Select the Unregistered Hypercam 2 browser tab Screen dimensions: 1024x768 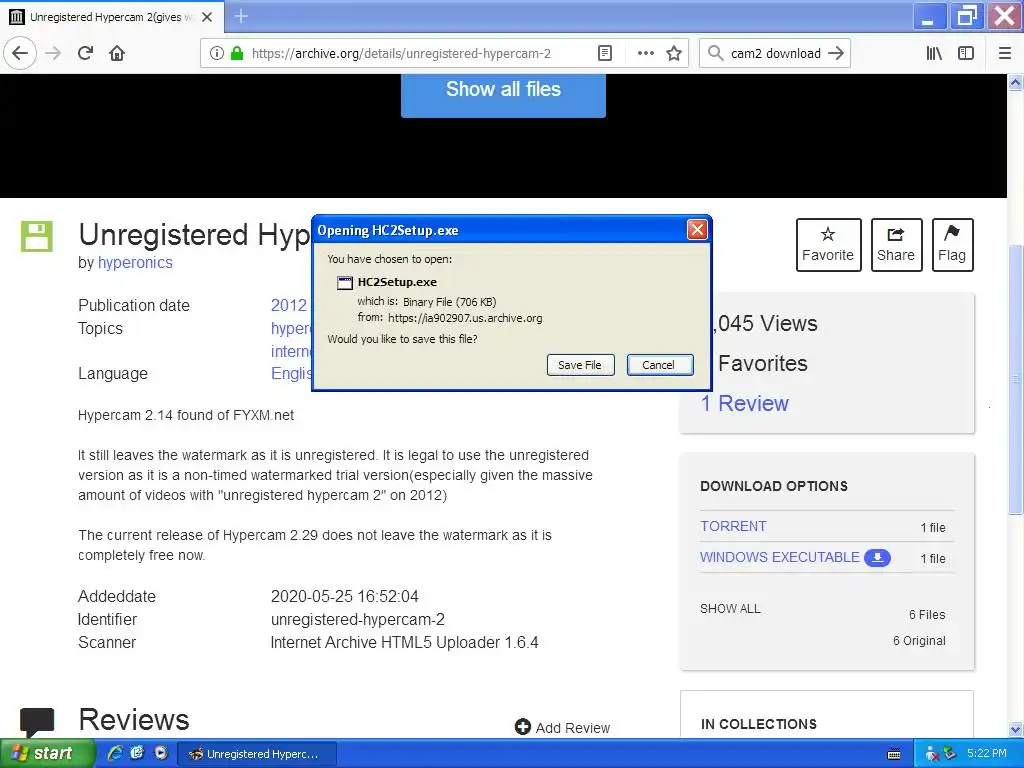[112, 17]
